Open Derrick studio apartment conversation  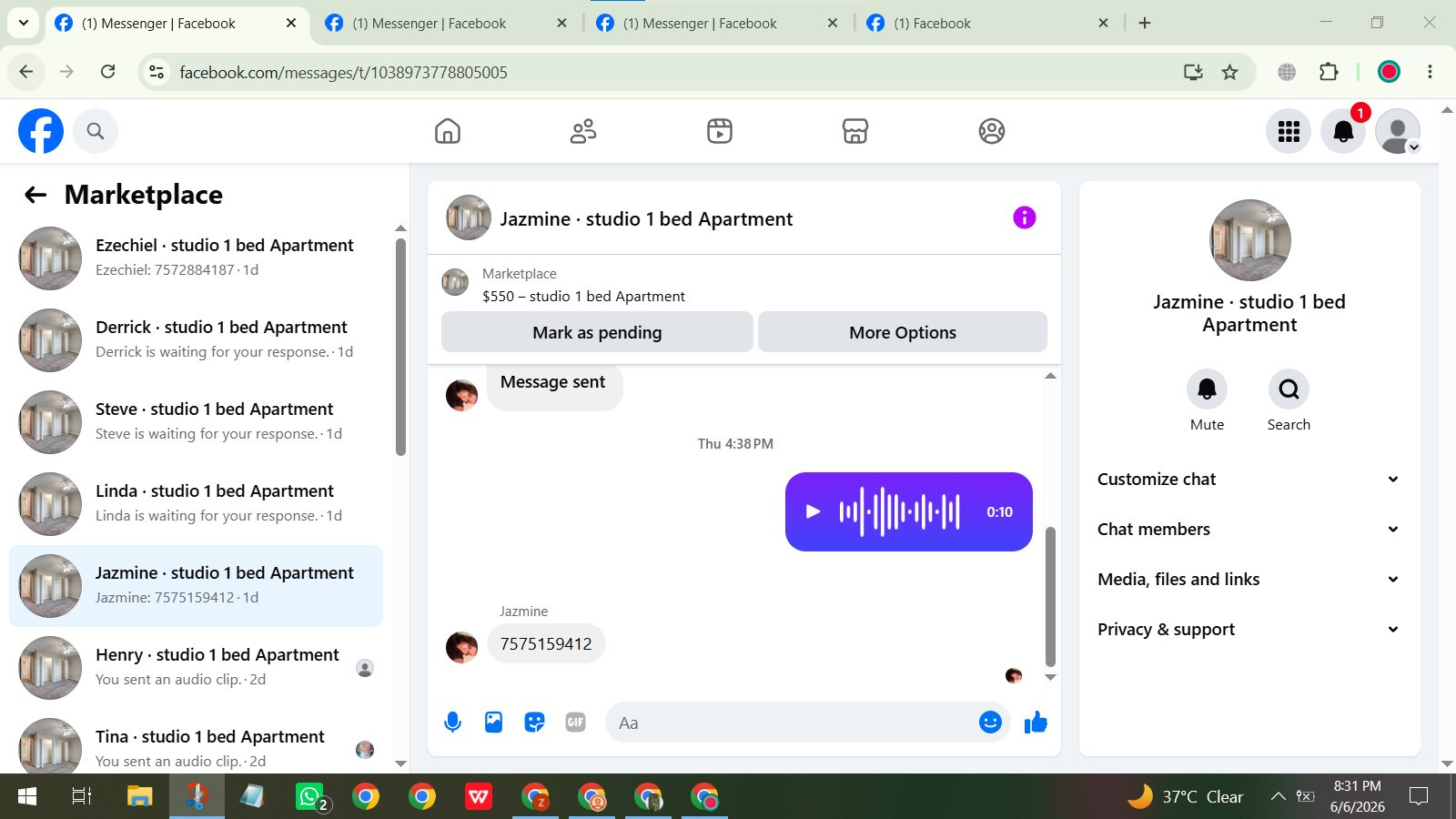coord(196,340)
